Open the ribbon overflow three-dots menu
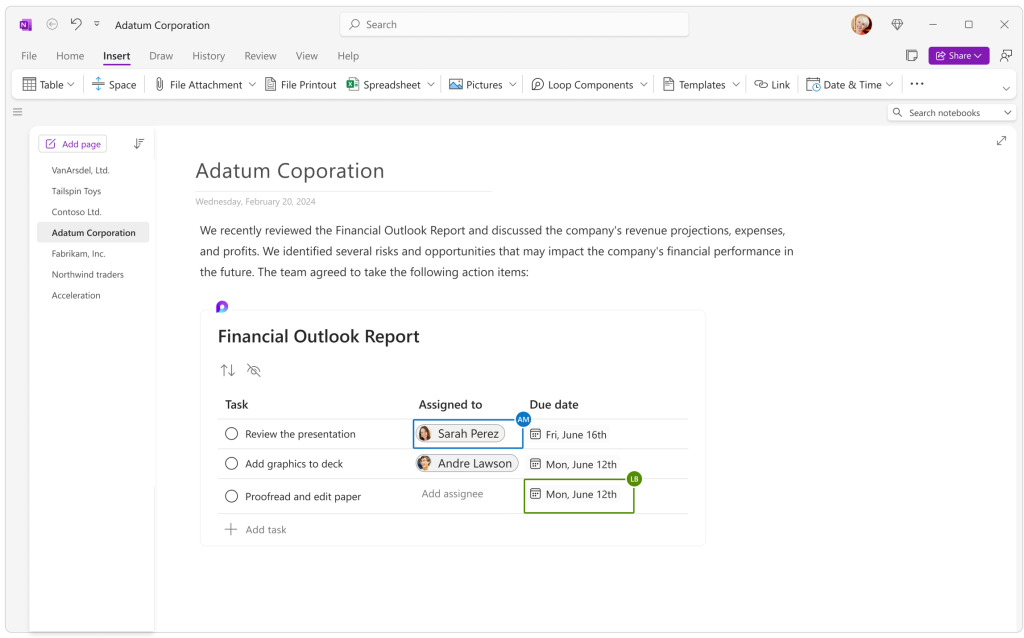Viewport: 1024px width, 638px height. 917,84
